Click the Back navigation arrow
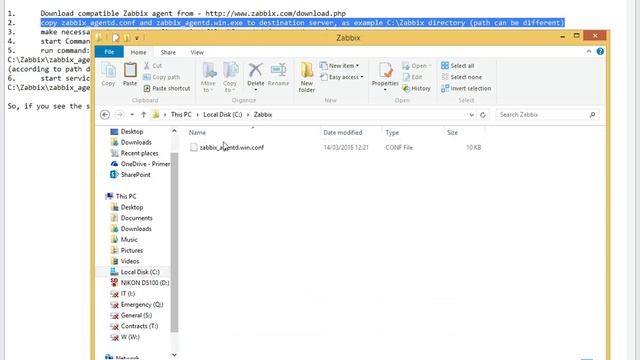640x360 pixels. (x=105, y=115)
